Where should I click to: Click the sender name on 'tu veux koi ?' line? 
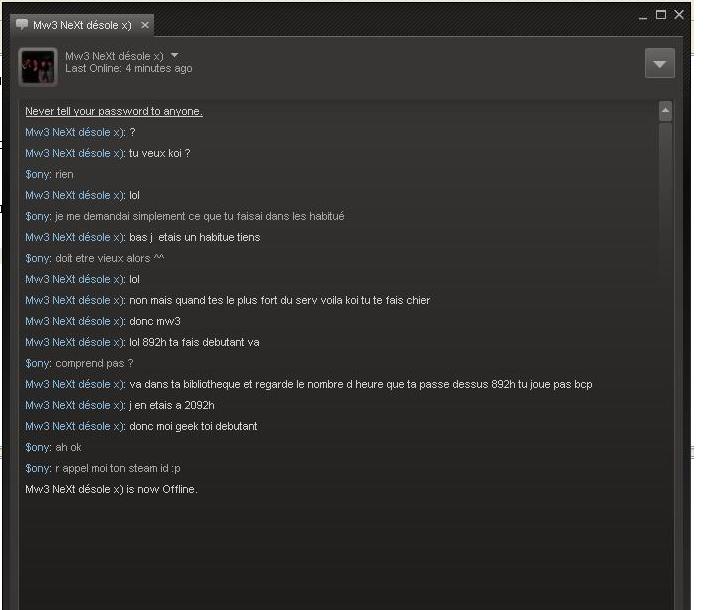[x=75, y=153]
